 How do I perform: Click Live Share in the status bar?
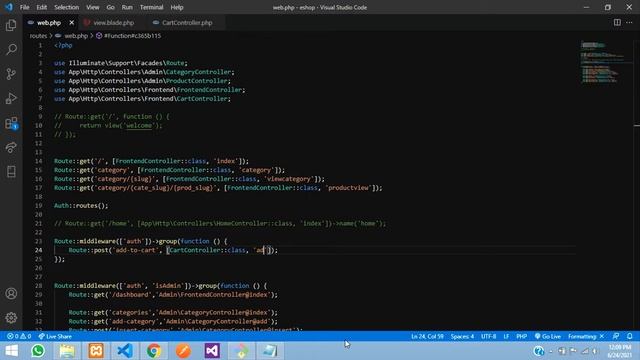[x=55, y=336]
